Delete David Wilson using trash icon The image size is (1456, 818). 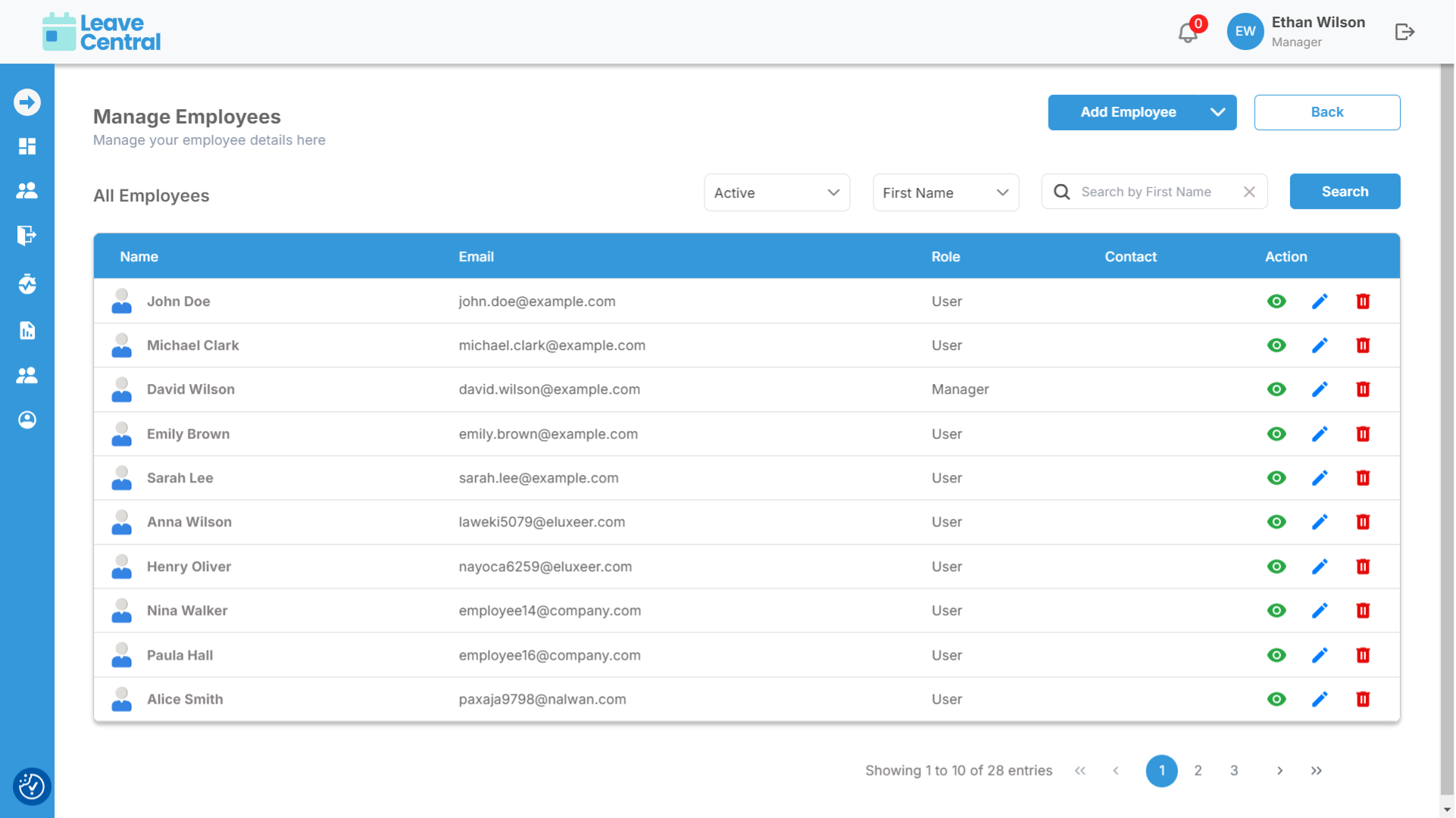point(1362,389)
